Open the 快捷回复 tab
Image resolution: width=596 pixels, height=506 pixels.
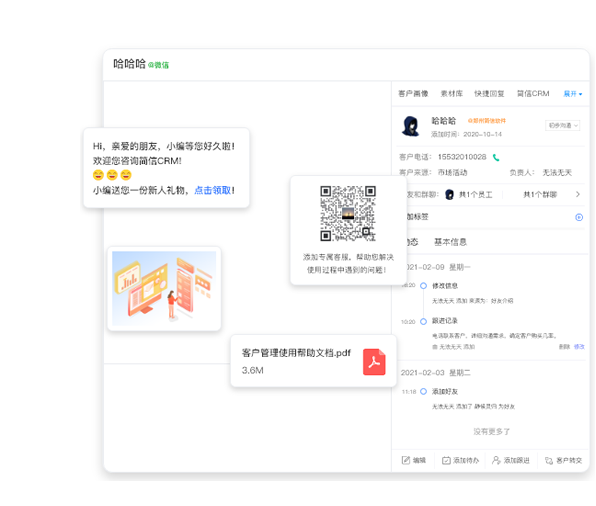tap(489, 94)
